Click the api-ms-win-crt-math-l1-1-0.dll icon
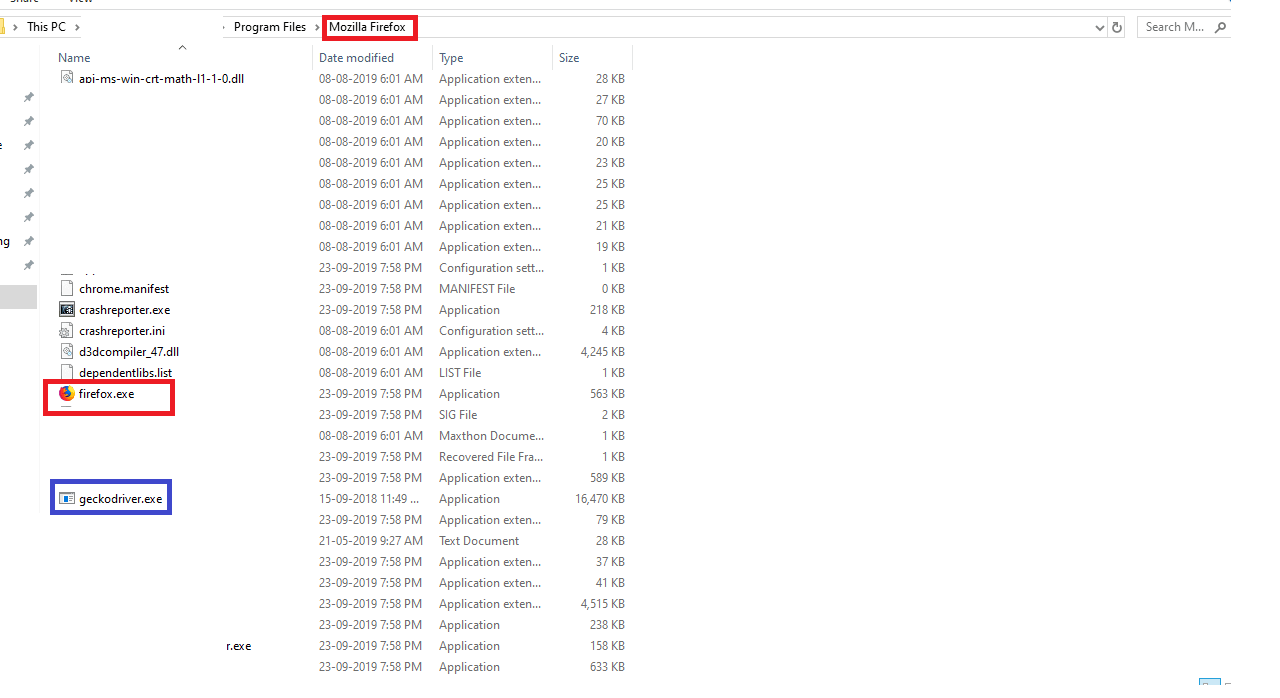This screenshot has height=698, width=1280. (66, 78)
